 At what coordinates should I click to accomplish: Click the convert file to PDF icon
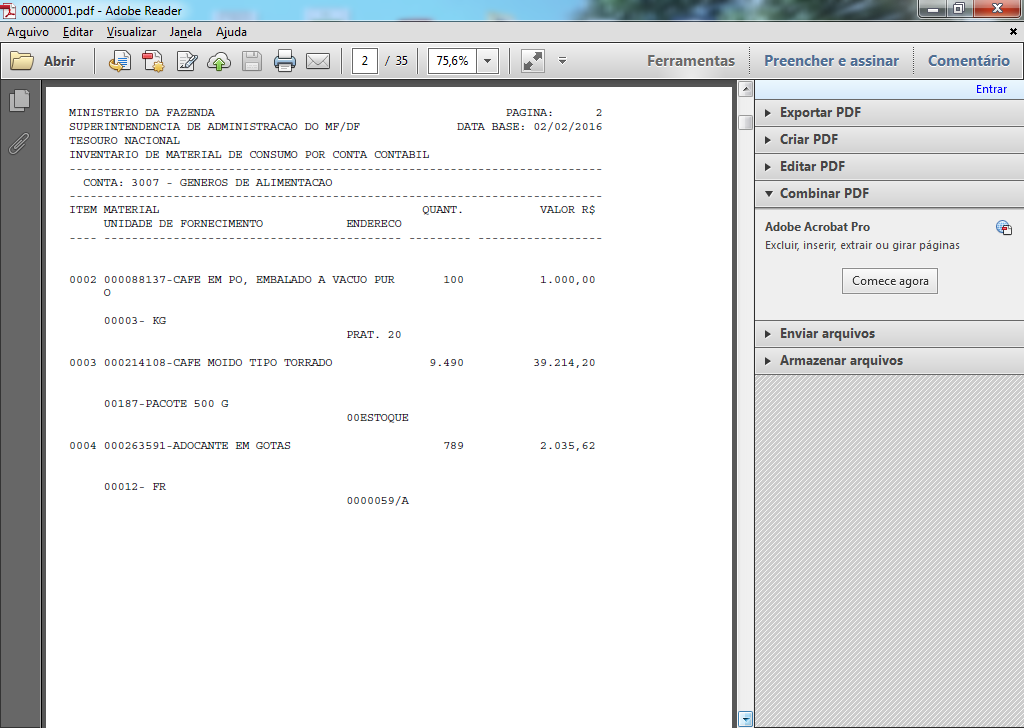pos(120,61)
